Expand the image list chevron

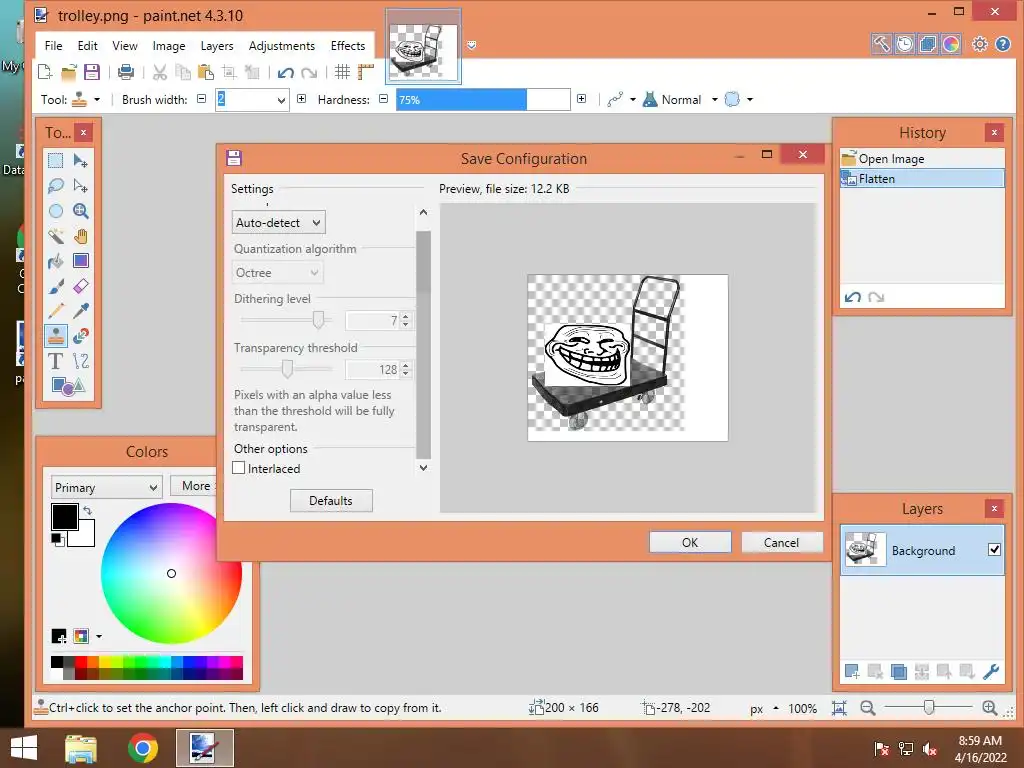pos(472,45)
